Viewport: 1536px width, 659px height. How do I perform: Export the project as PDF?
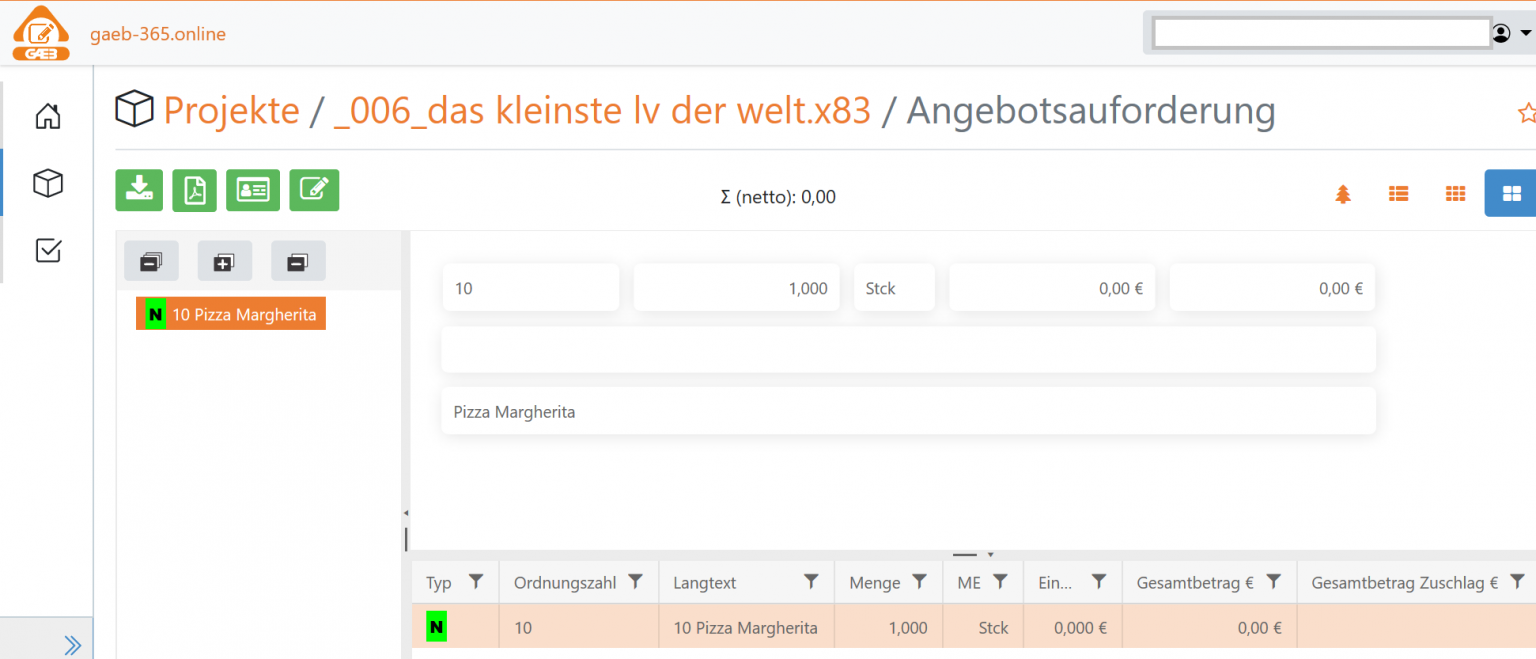pyautogui.click(x=194, y=190)
